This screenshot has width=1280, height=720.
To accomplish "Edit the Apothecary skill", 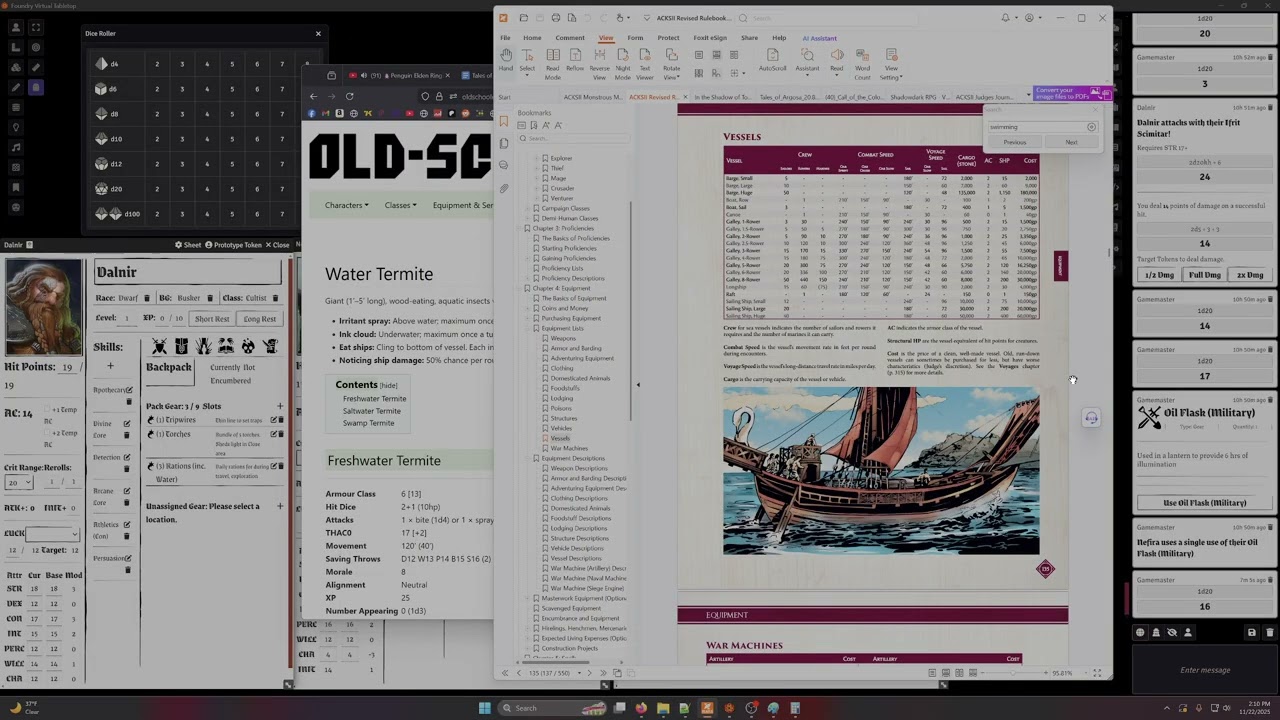I will click(x=127, y=390).
